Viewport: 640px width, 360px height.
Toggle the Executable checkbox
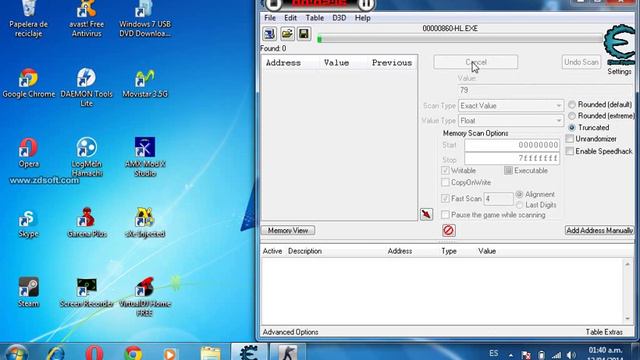pos(508,170)
